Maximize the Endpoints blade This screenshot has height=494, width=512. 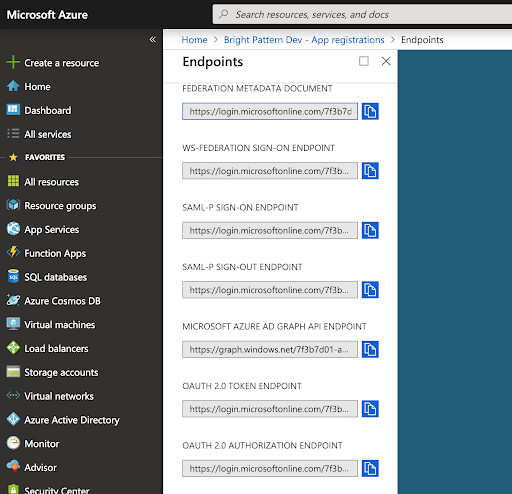click(364, 61)
